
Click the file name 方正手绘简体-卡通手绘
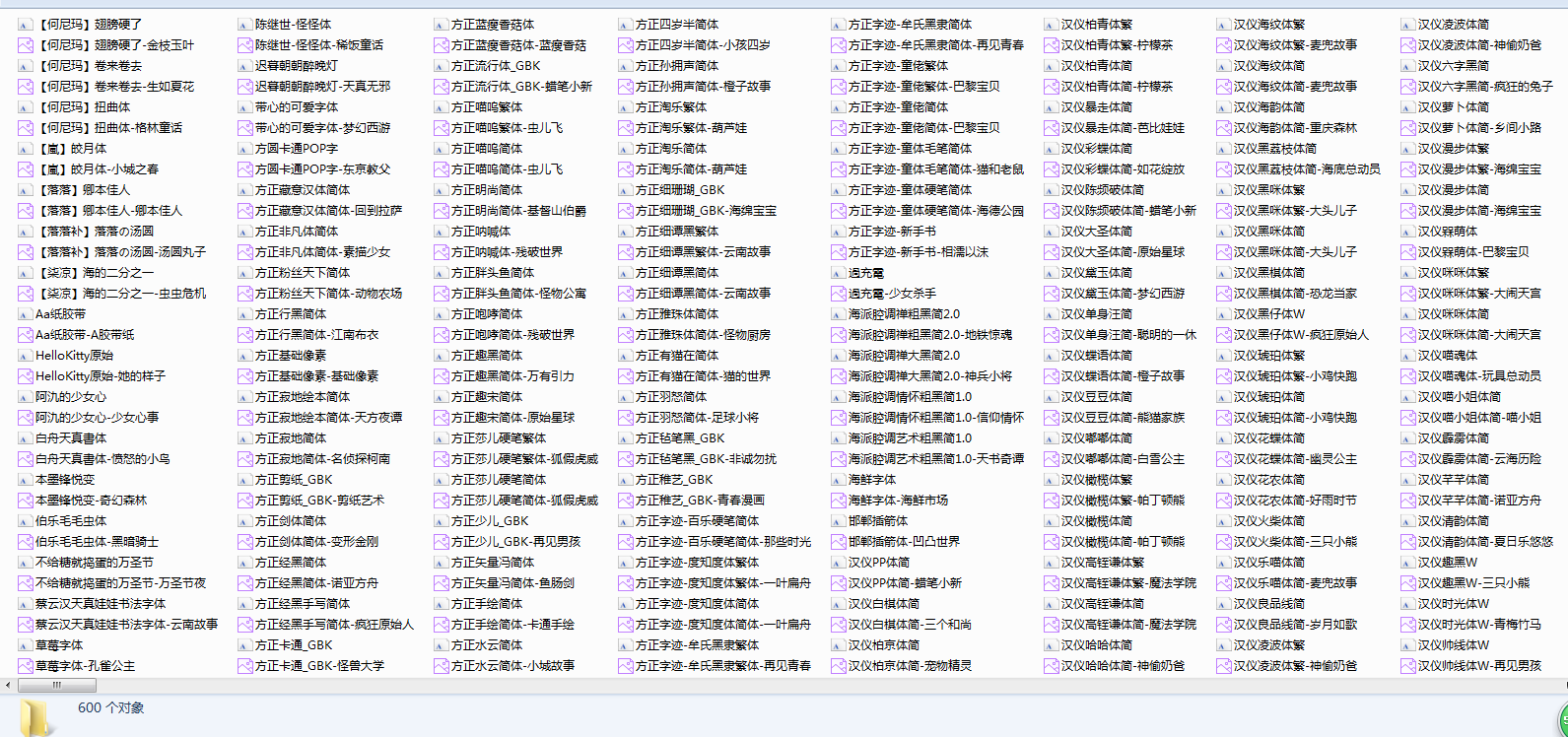point(512,625)
